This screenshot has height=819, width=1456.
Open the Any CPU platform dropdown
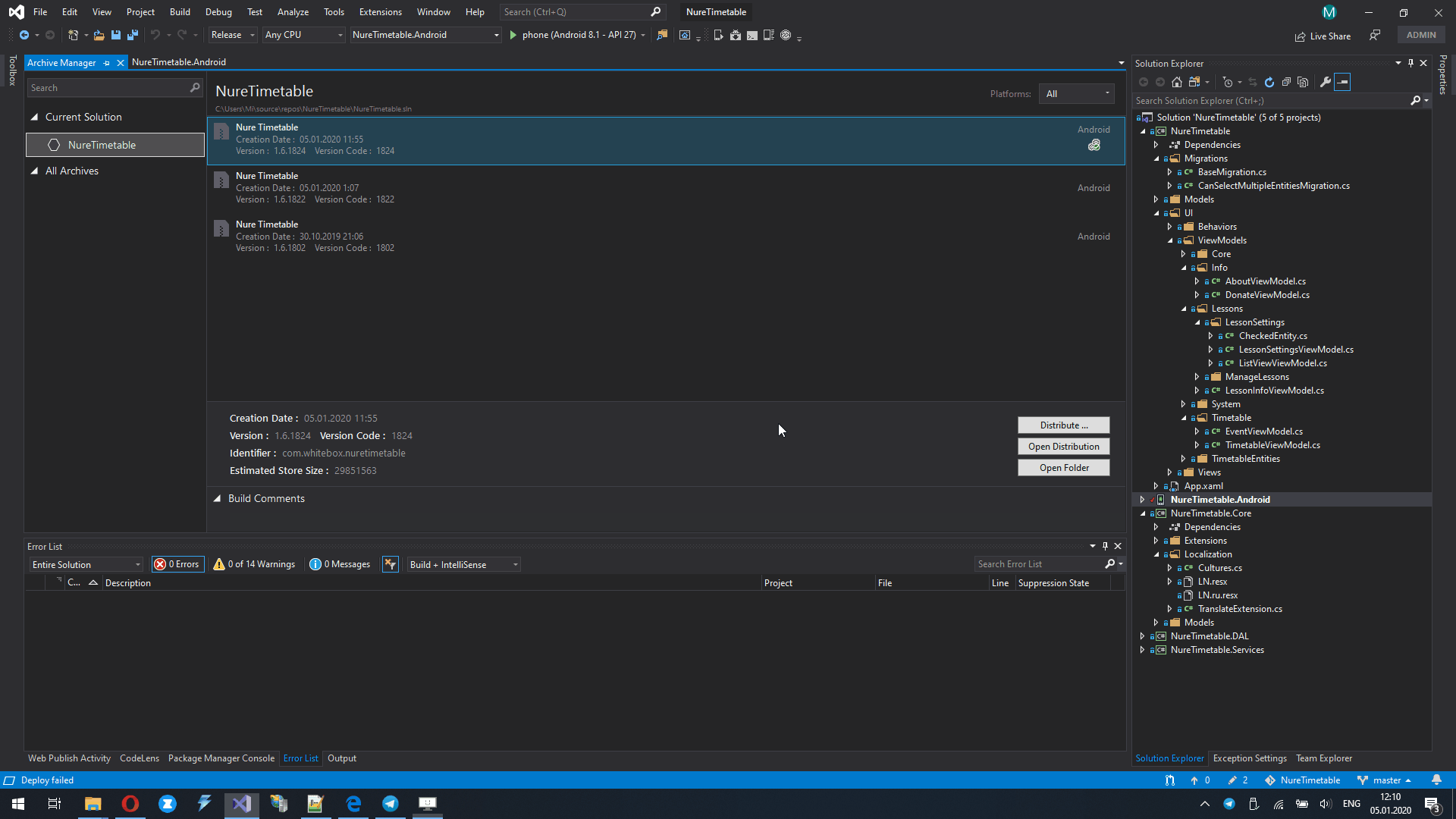pyautogui.click(x=303, y=35)
